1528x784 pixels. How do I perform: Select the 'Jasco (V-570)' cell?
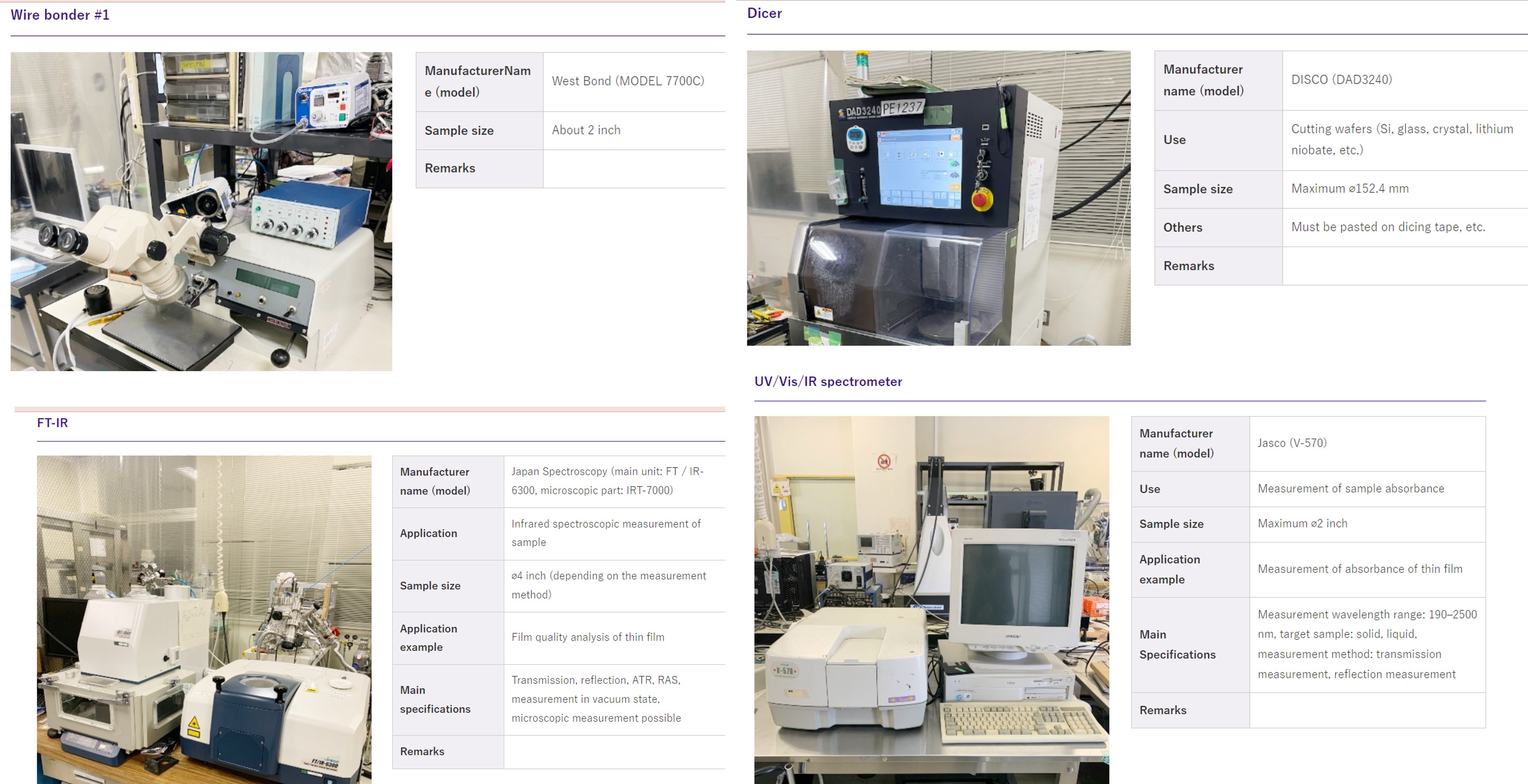pyautogui.click(x=1367, y=443)
